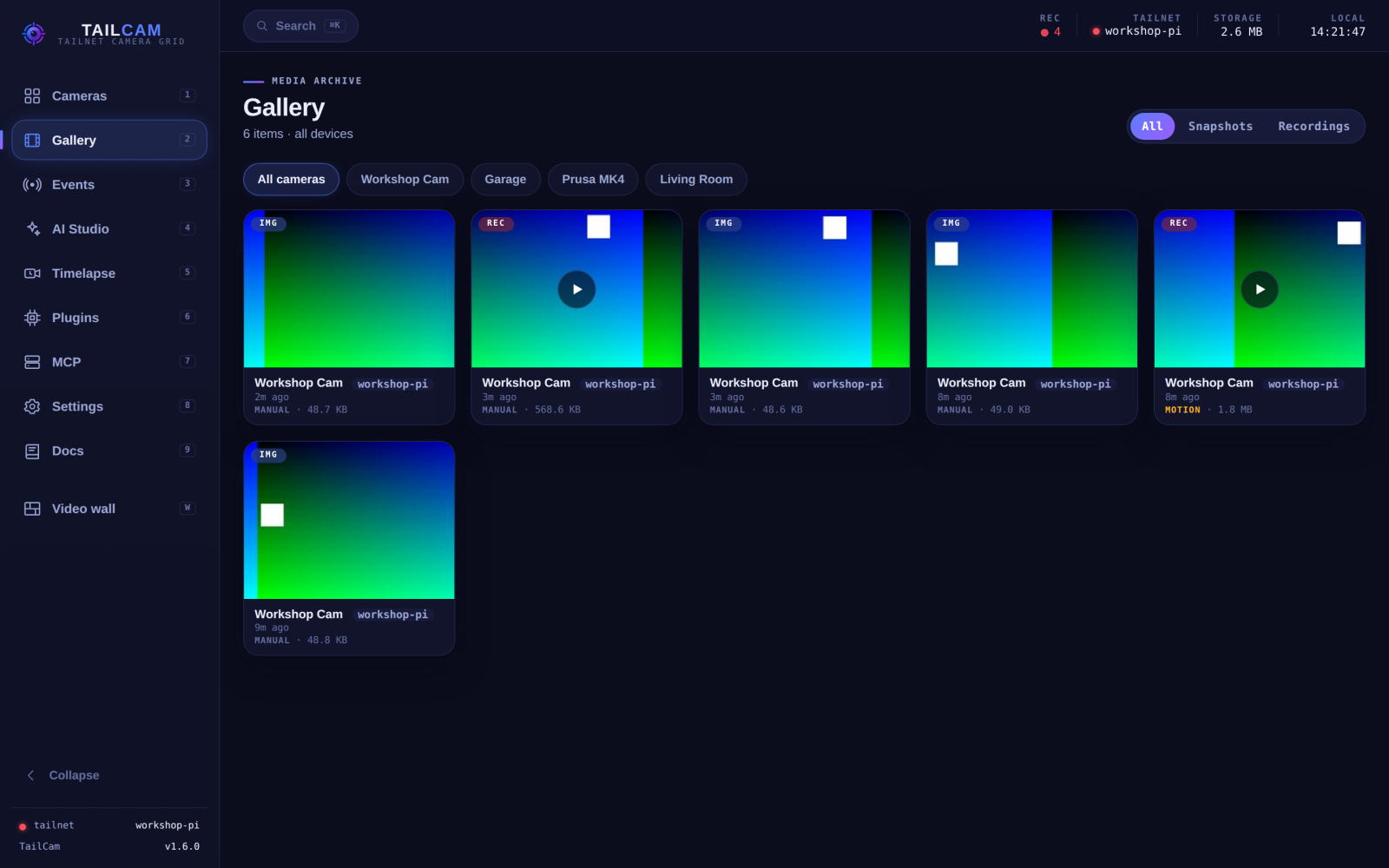
Task: Open Video wall layout icon
Action: (32, 509)
